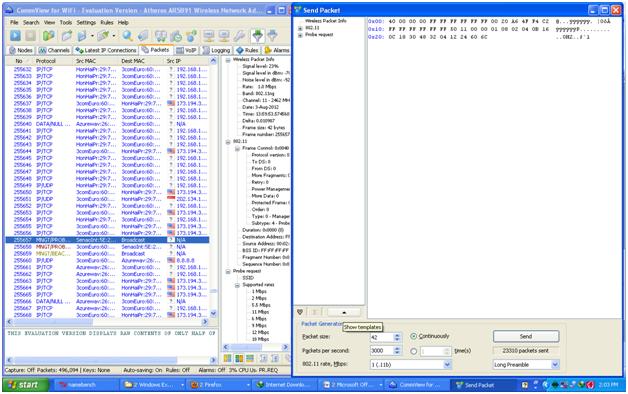The image size is (628, 394).
Task: Click packet list horizontal scrollbar right arrow
Action: pyautogui.click(x=205, y=322)
